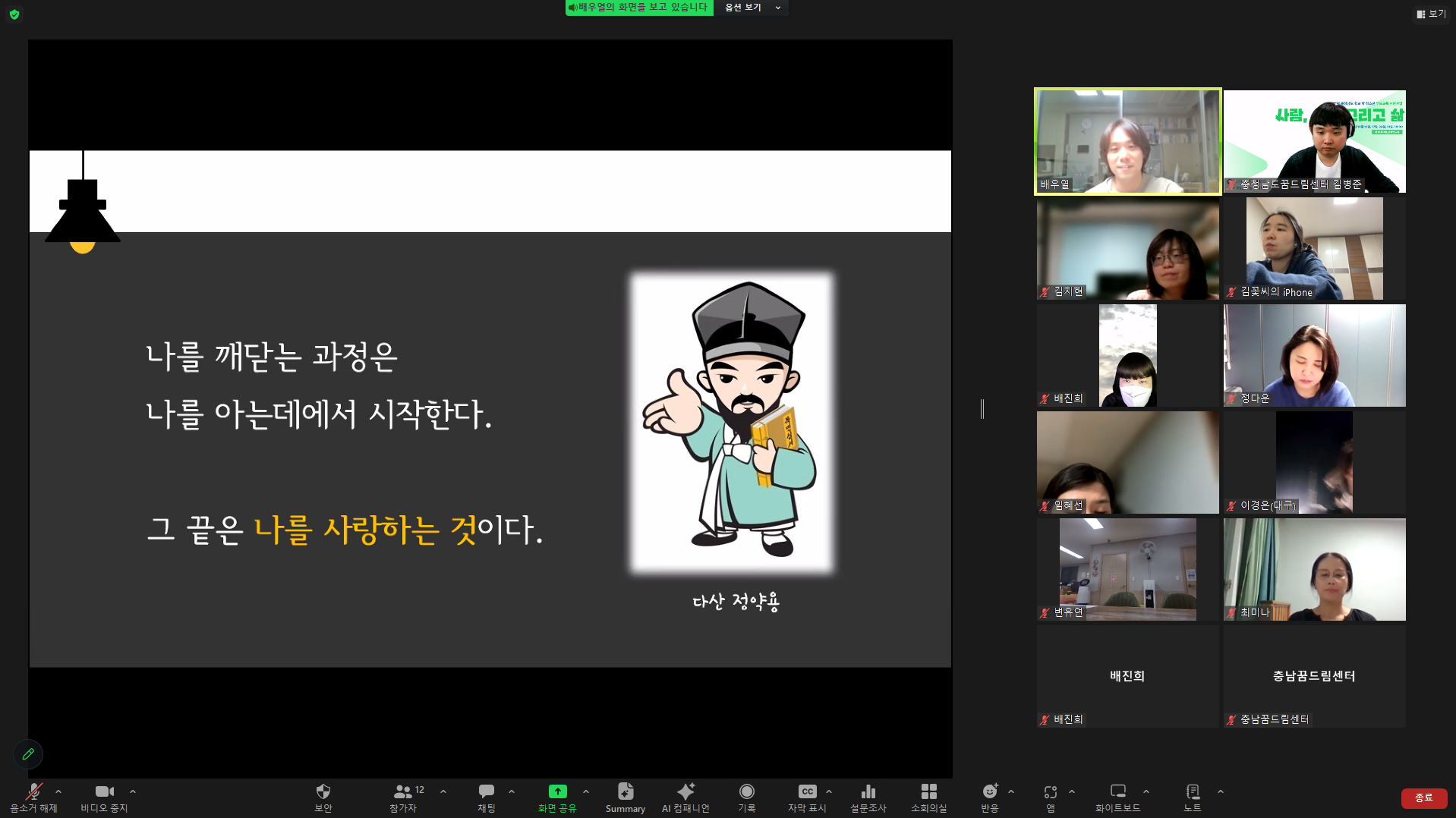Open the 채팅 chat panel
The height and width of the screenshot is (818, 1456).
(487, 797)
